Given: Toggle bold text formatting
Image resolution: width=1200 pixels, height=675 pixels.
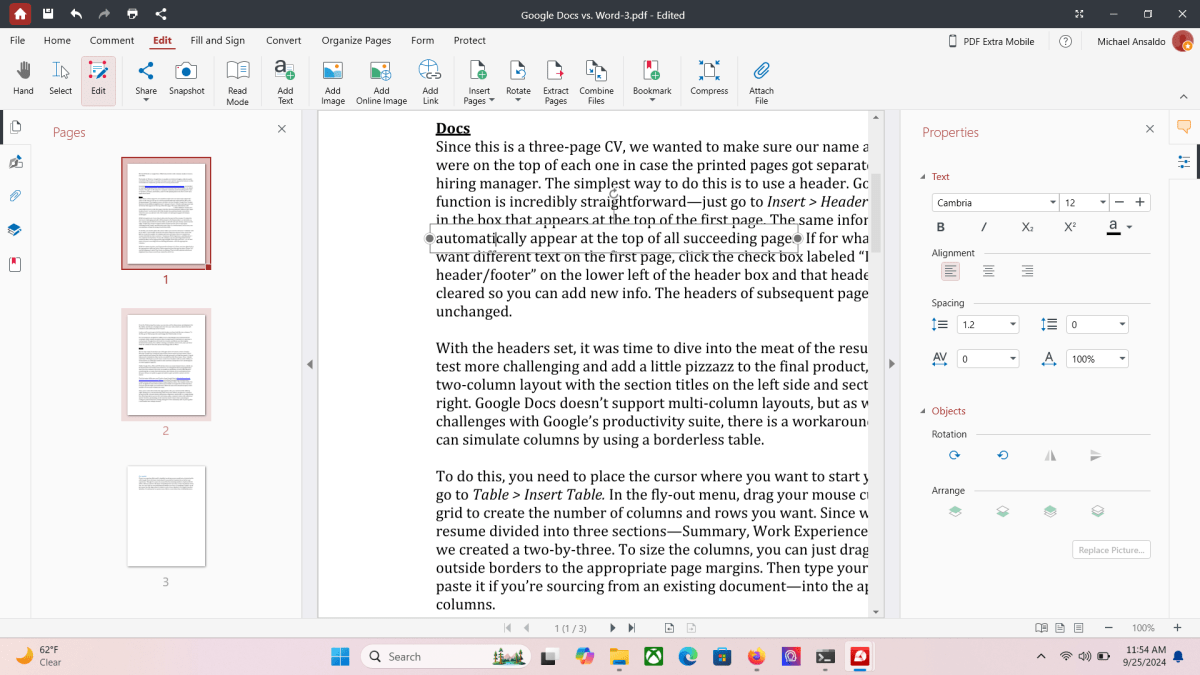Looking at the screenshot, I should (x=941, y=227).
